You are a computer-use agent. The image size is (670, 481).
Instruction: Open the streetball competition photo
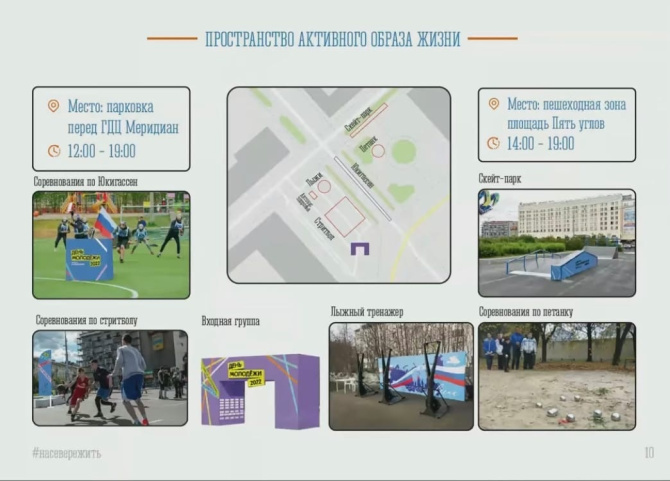(x=110, y=378)
